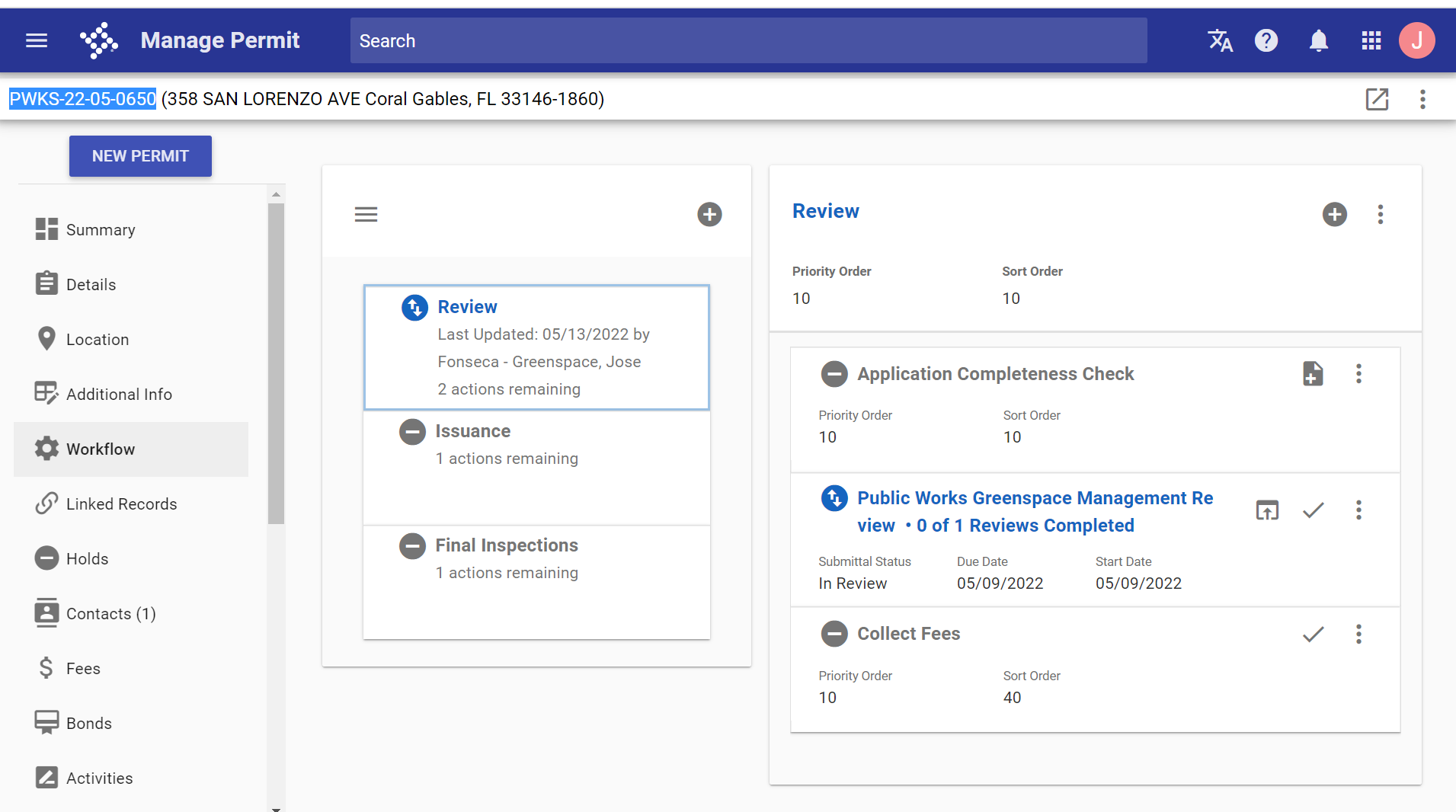Image resolution: width=1456 pixels, height=812 pixels.
Task: Open the hamburger navigation menu
Action: [x=37, y=40]
